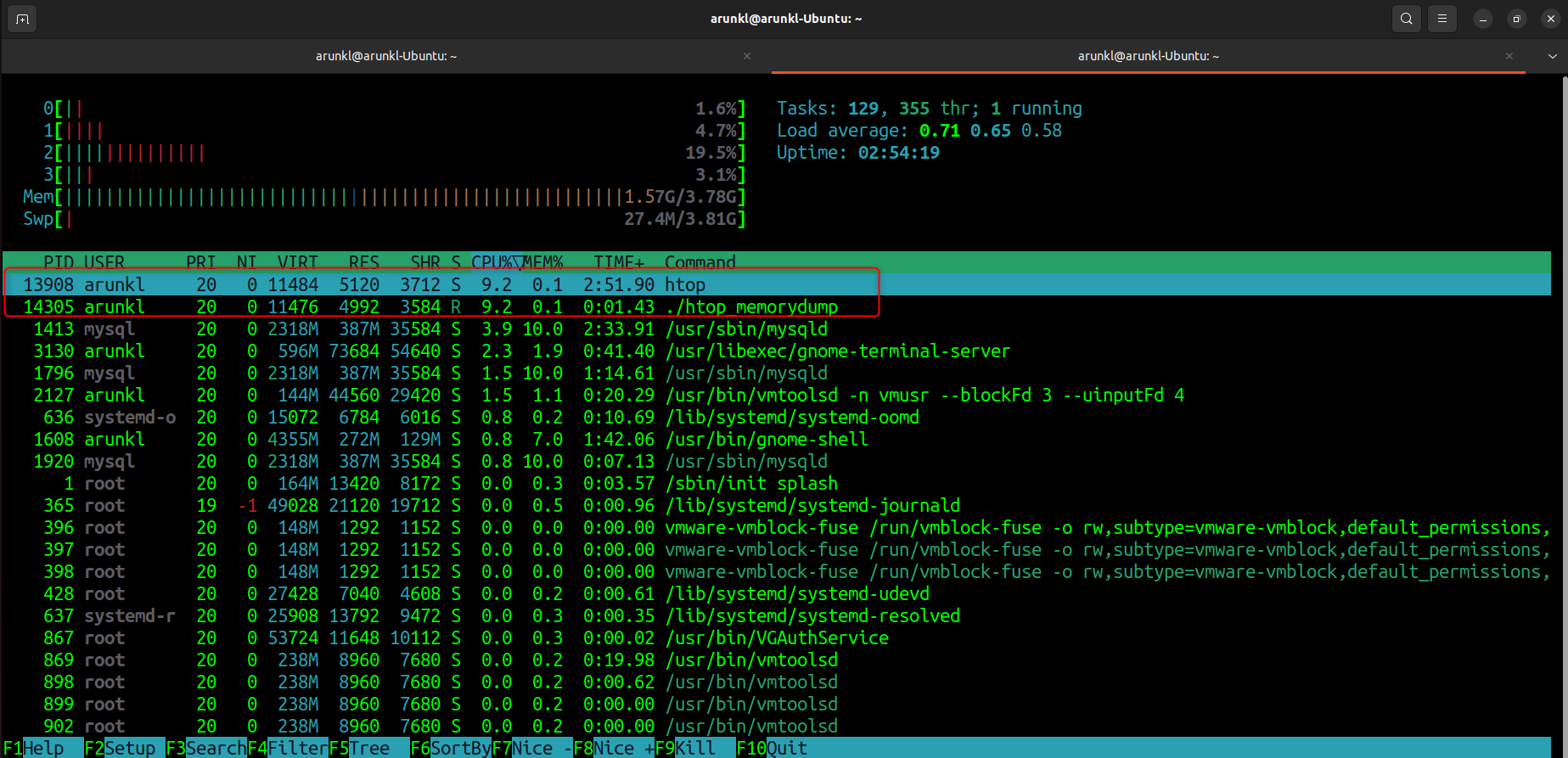This screenshot has width=1568, height=758.
Task: Select vmtoolsd process with PID 2127
Action: tap(777, 395)
